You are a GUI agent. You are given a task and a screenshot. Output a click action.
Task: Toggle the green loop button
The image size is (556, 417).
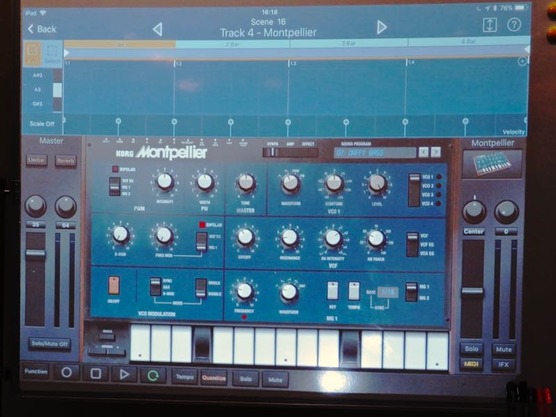click(x=153, y=376)
